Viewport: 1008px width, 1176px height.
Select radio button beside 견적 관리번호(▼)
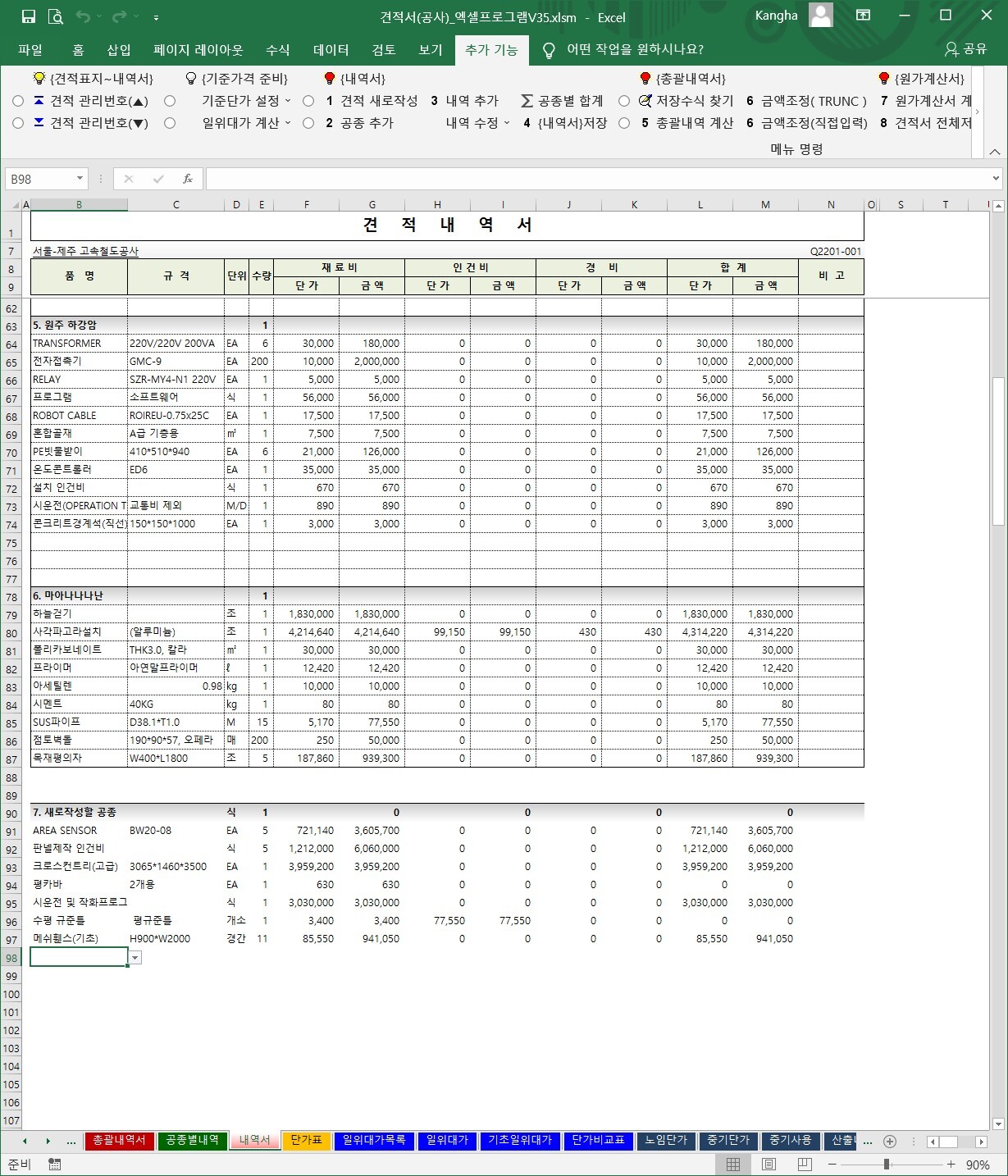point(18,123)
